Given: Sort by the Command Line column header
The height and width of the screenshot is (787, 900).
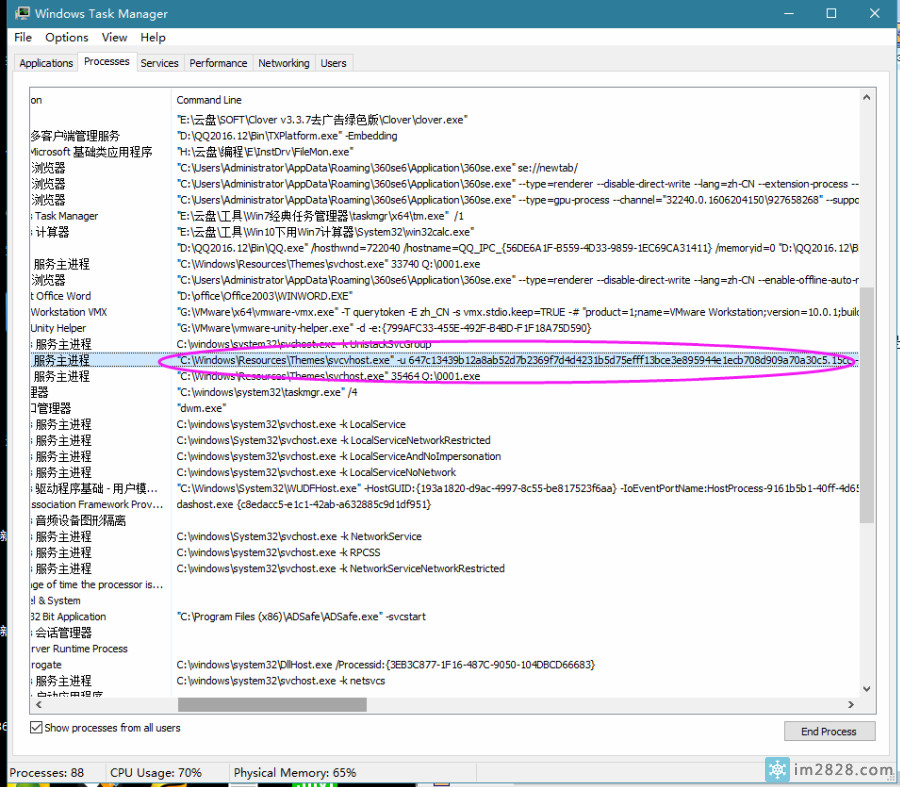Looking at the screenshot, I should pyautogui.click(x=209, y=100).
